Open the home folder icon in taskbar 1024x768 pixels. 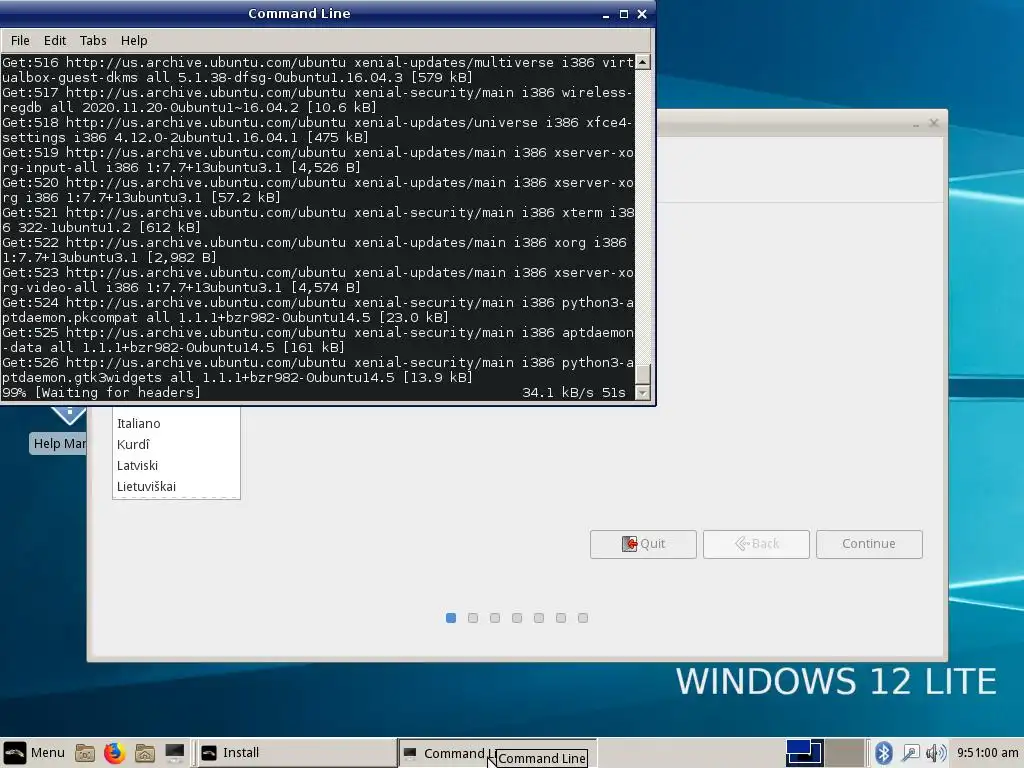(145, 753)
